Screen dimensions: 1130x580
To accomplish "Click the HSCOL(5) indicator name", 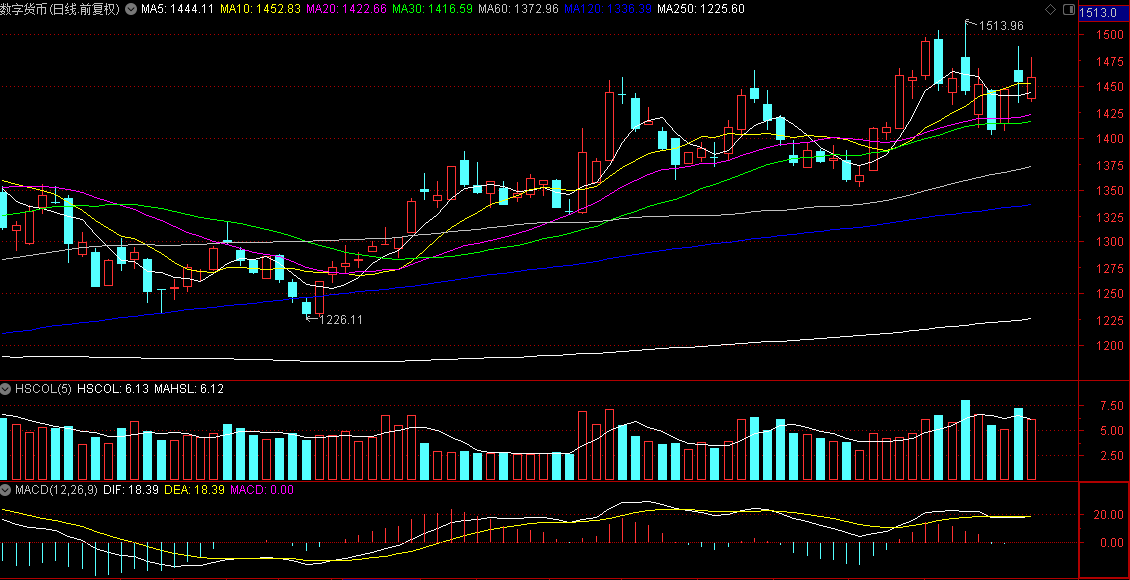I will (43, 389).
